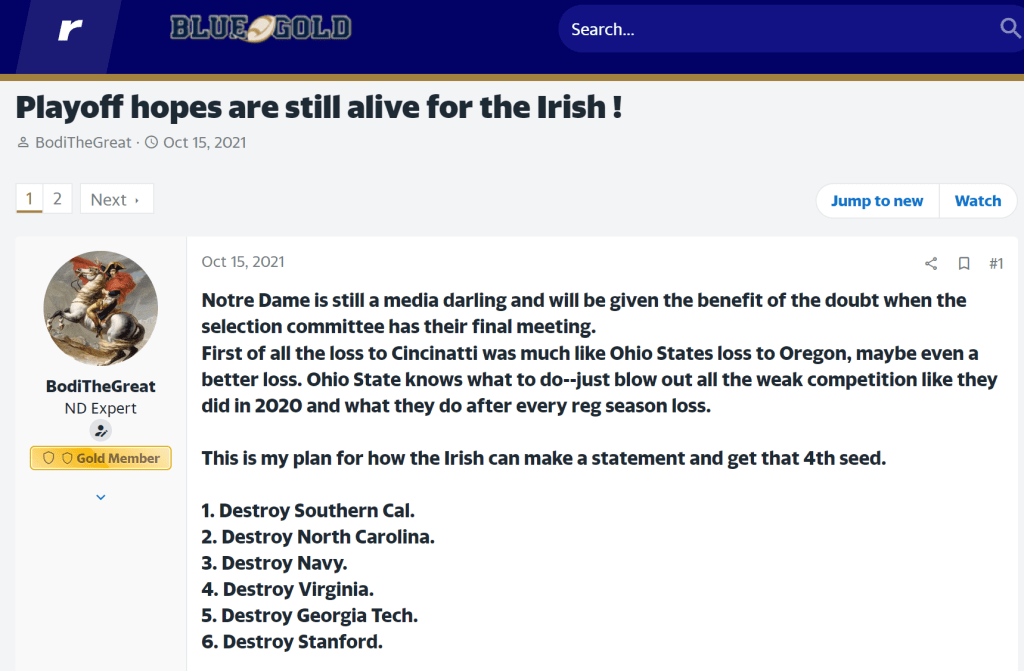Go to page 2 of the thread
This screenshot has width=1024, height=671.
point(57,199)
